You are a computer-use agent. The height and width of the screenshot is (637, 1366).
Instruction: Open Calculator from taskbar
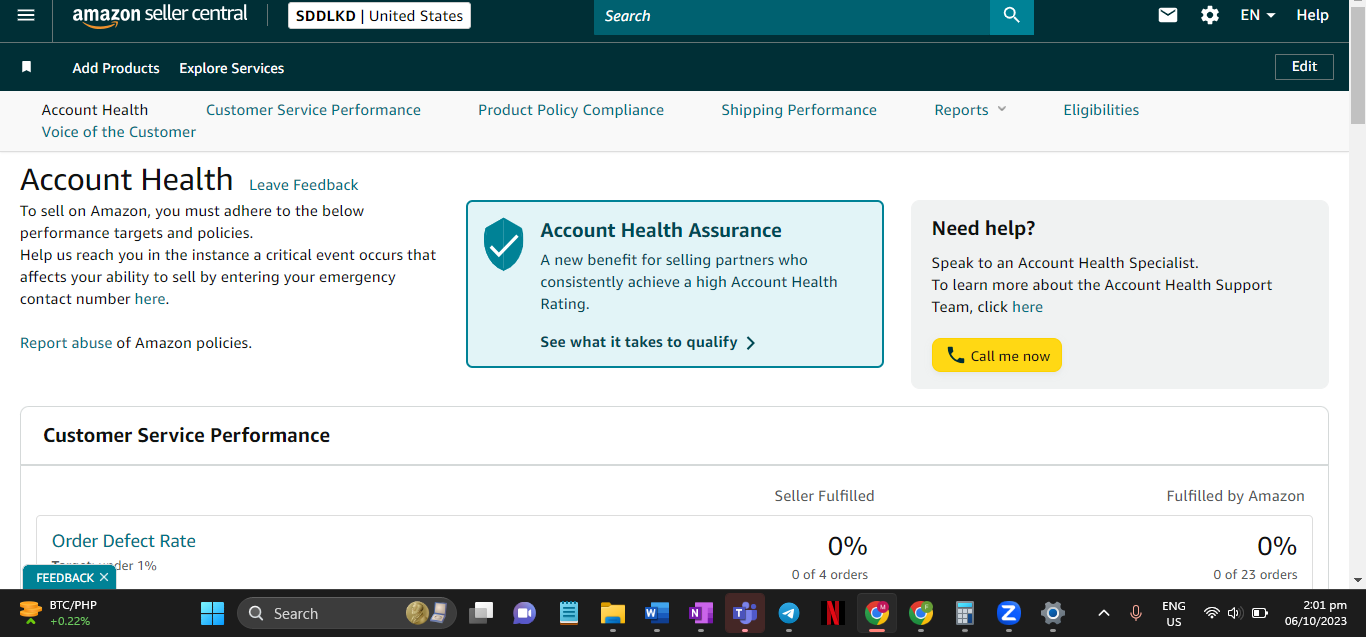[x=965, y=613]
